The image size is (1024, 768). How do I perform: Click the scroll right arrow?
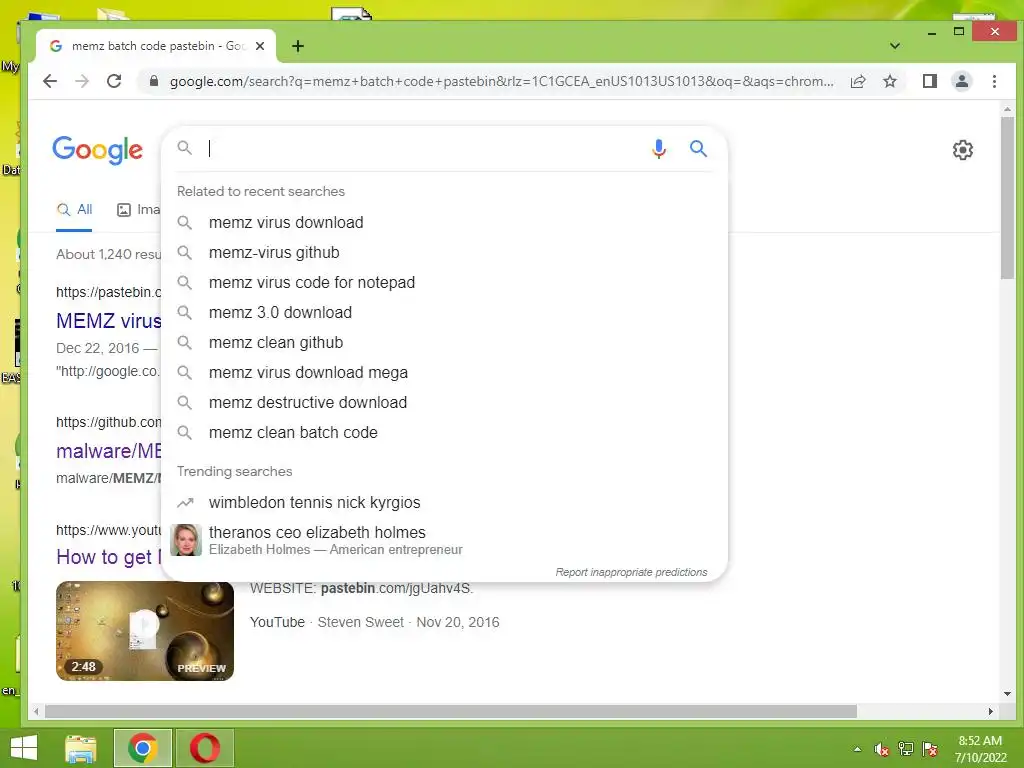point(991,711)
